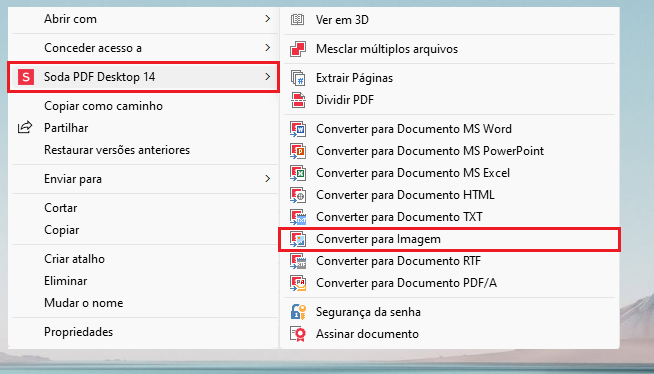
Task: Click the MS PowerPoint conversion icon
Action: pyautogui.click(x=298, y=151)
